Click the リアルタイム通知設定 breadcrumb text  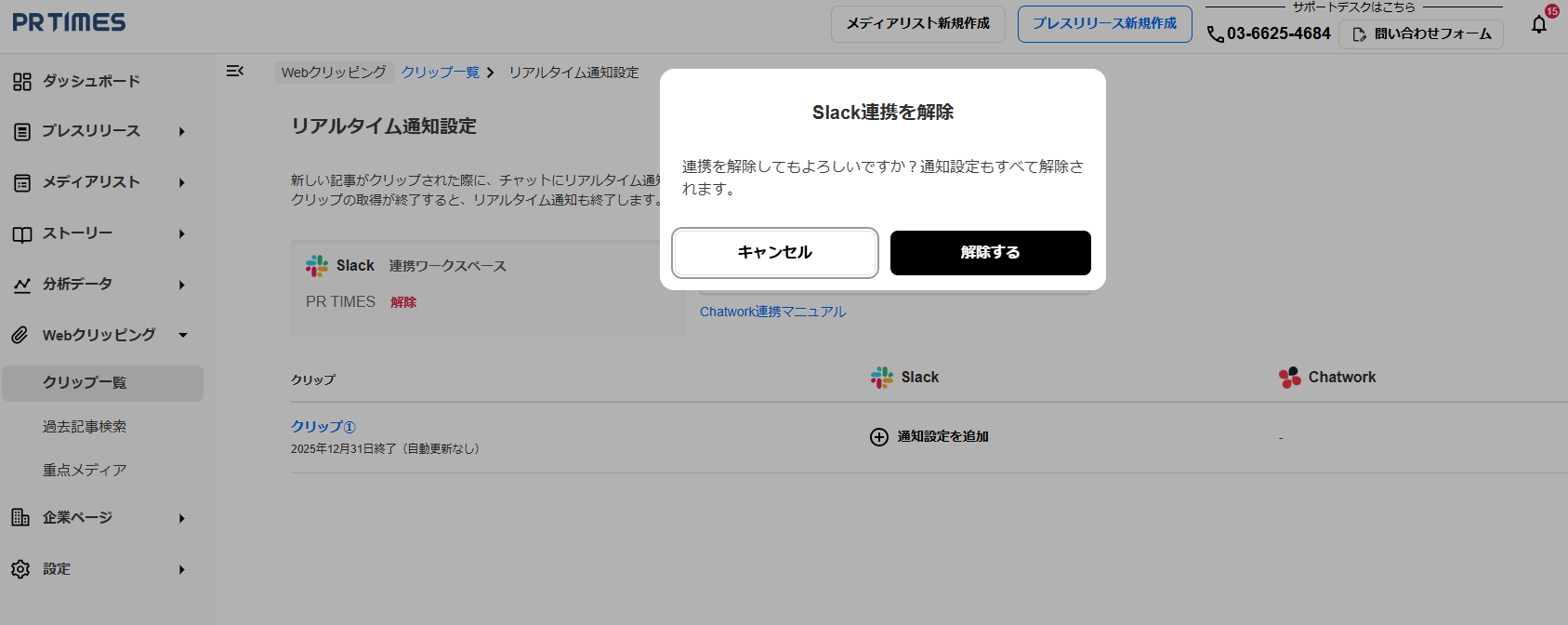pyautogui.click(x=573, y=73)
